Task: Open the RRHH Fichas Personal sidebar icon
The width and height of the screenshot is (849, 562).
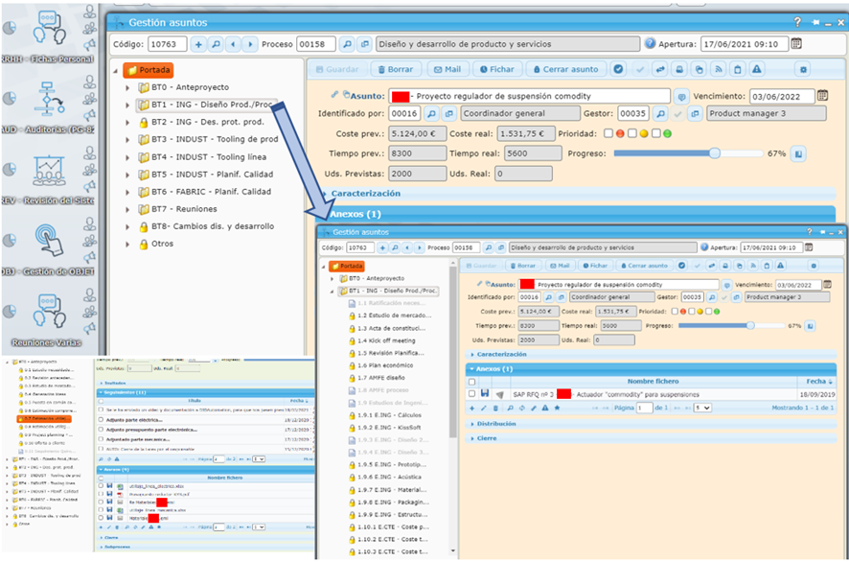Action: tap(49, 28)
